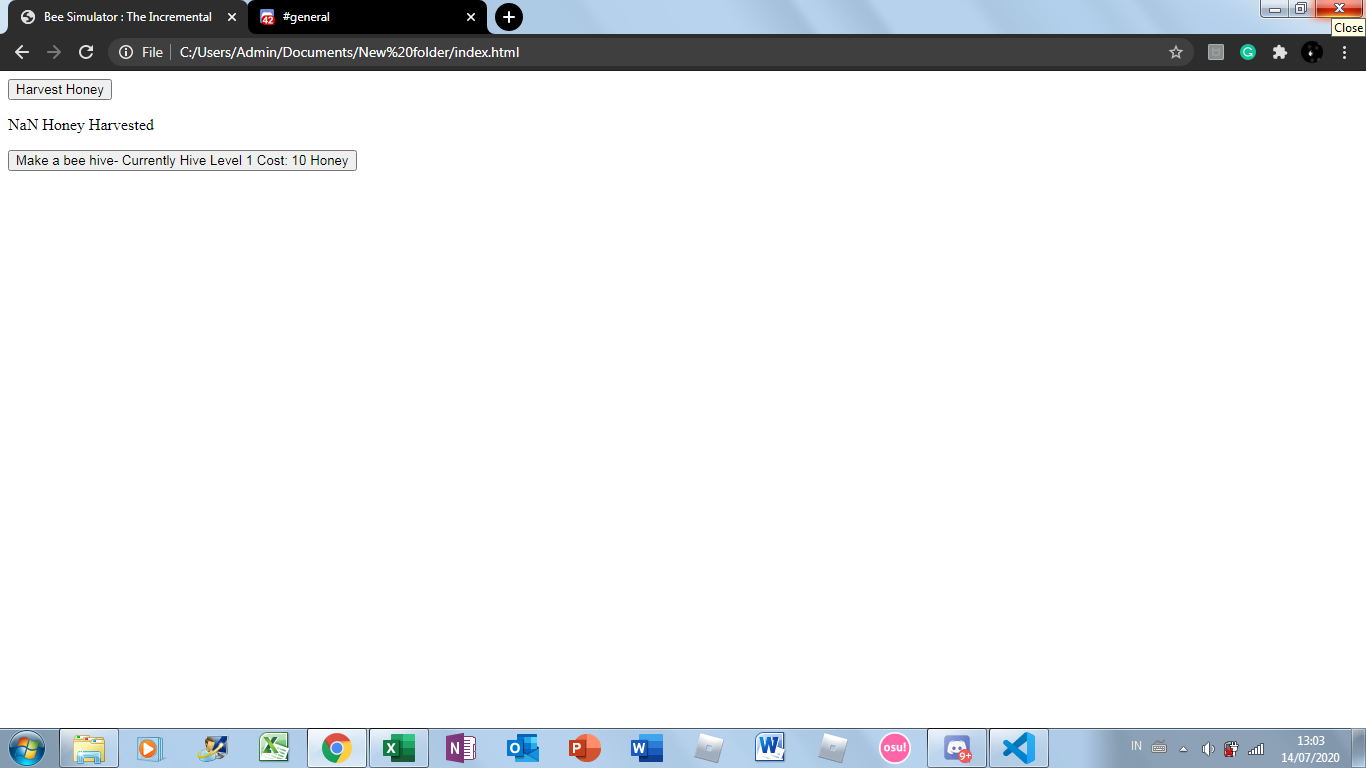Open the older Word document taskbar icon

coord(771,748)
